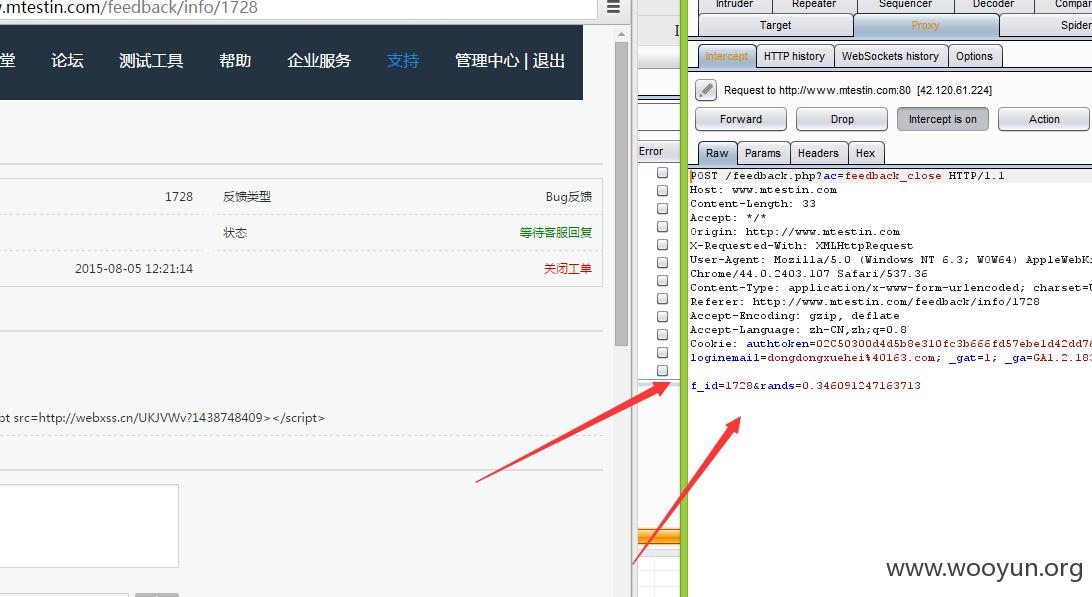Viewport: 1092px width, 597px height.
Task: Tick the first checkbox under the Error column
Action: (662, 172)
